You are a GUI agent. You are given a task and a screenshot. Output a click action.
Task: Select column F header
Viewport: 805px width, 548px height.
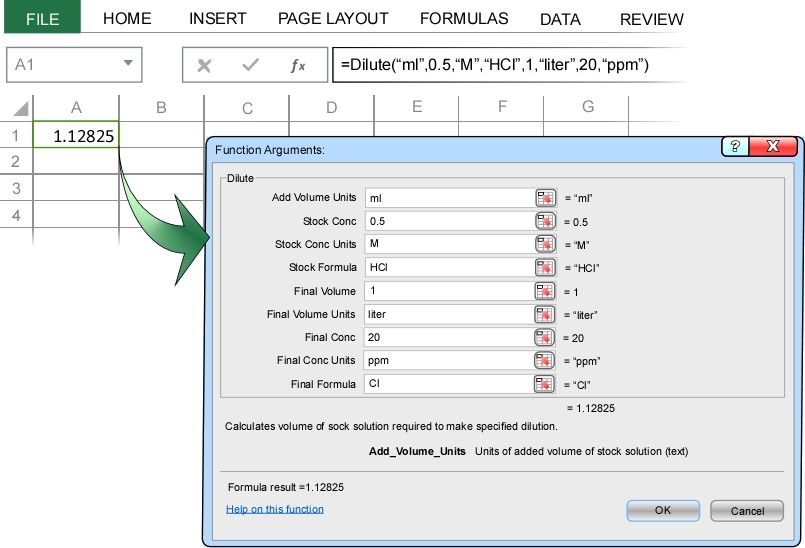[502, 107]
